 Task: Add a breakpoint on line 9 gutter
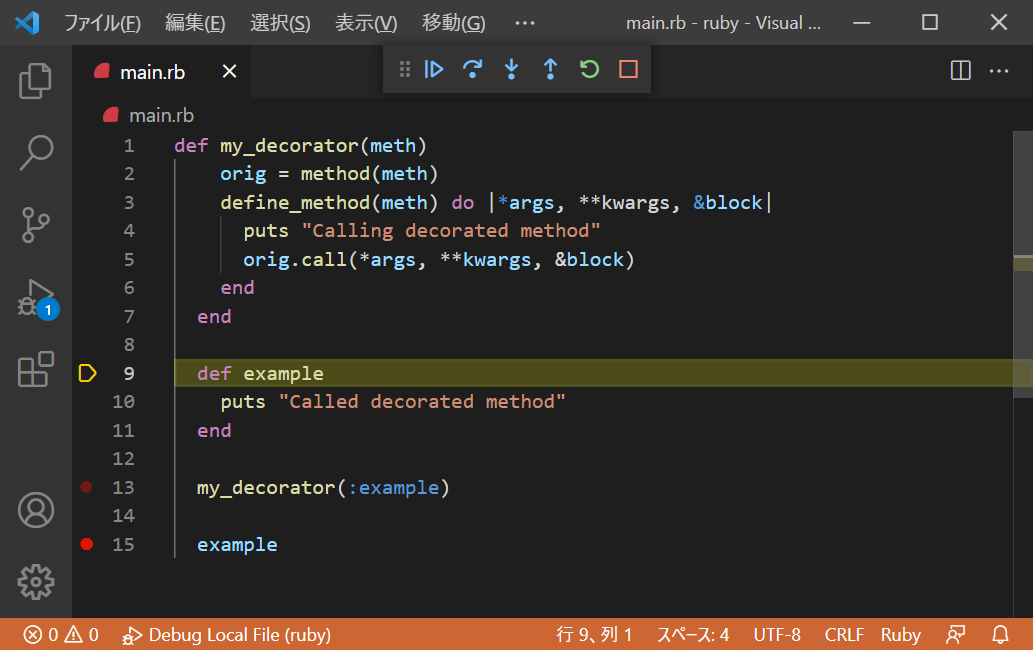click(87, 373)
